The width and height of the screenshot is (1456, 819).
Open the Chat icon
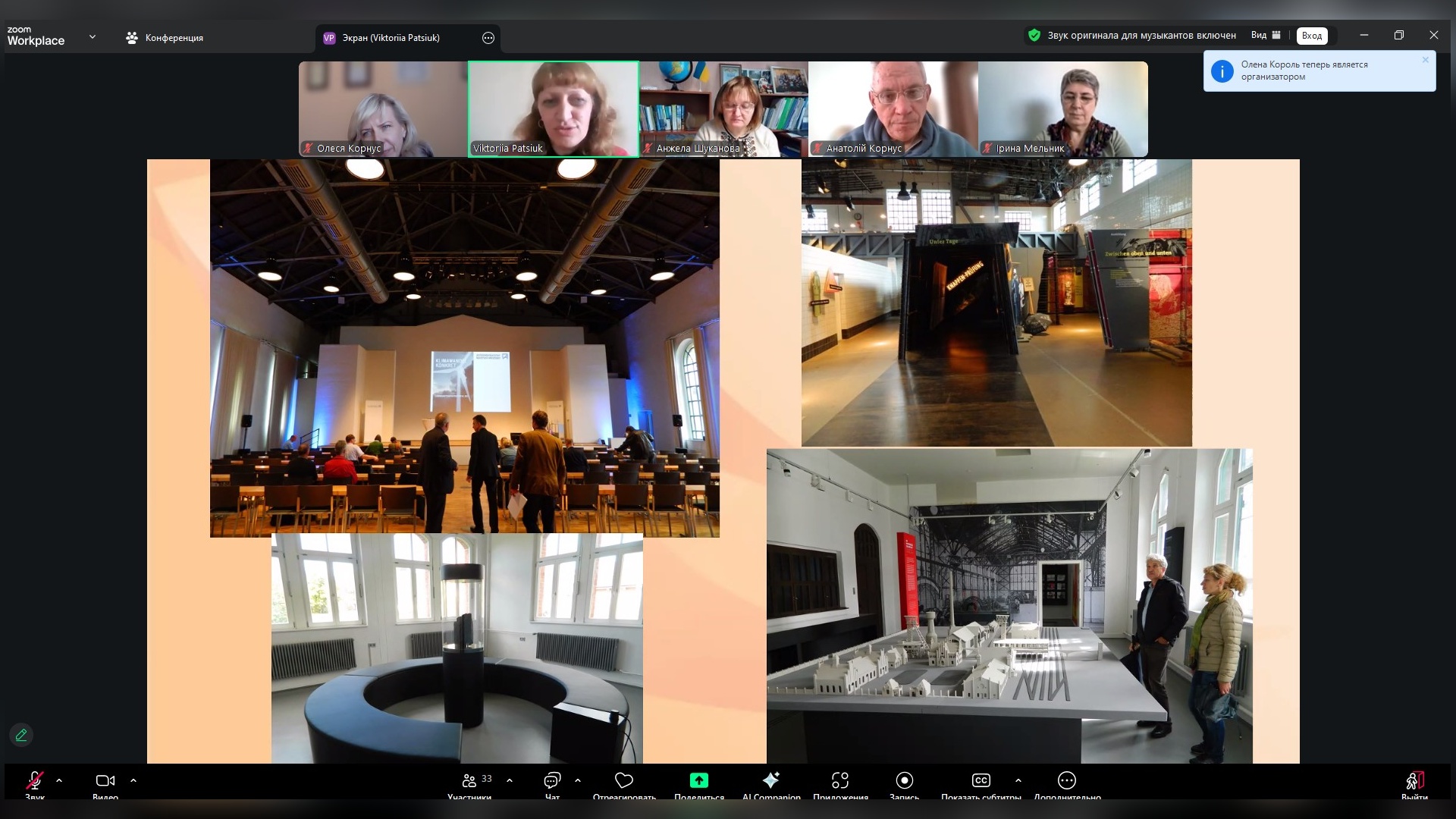pyautogui.click(x=552, y=780)
